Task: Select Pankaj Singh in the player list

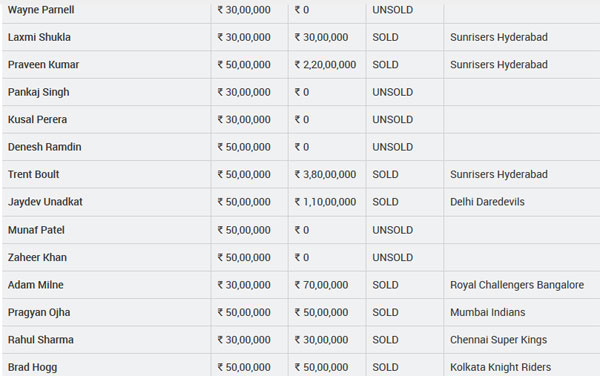Action: [38, 92]
